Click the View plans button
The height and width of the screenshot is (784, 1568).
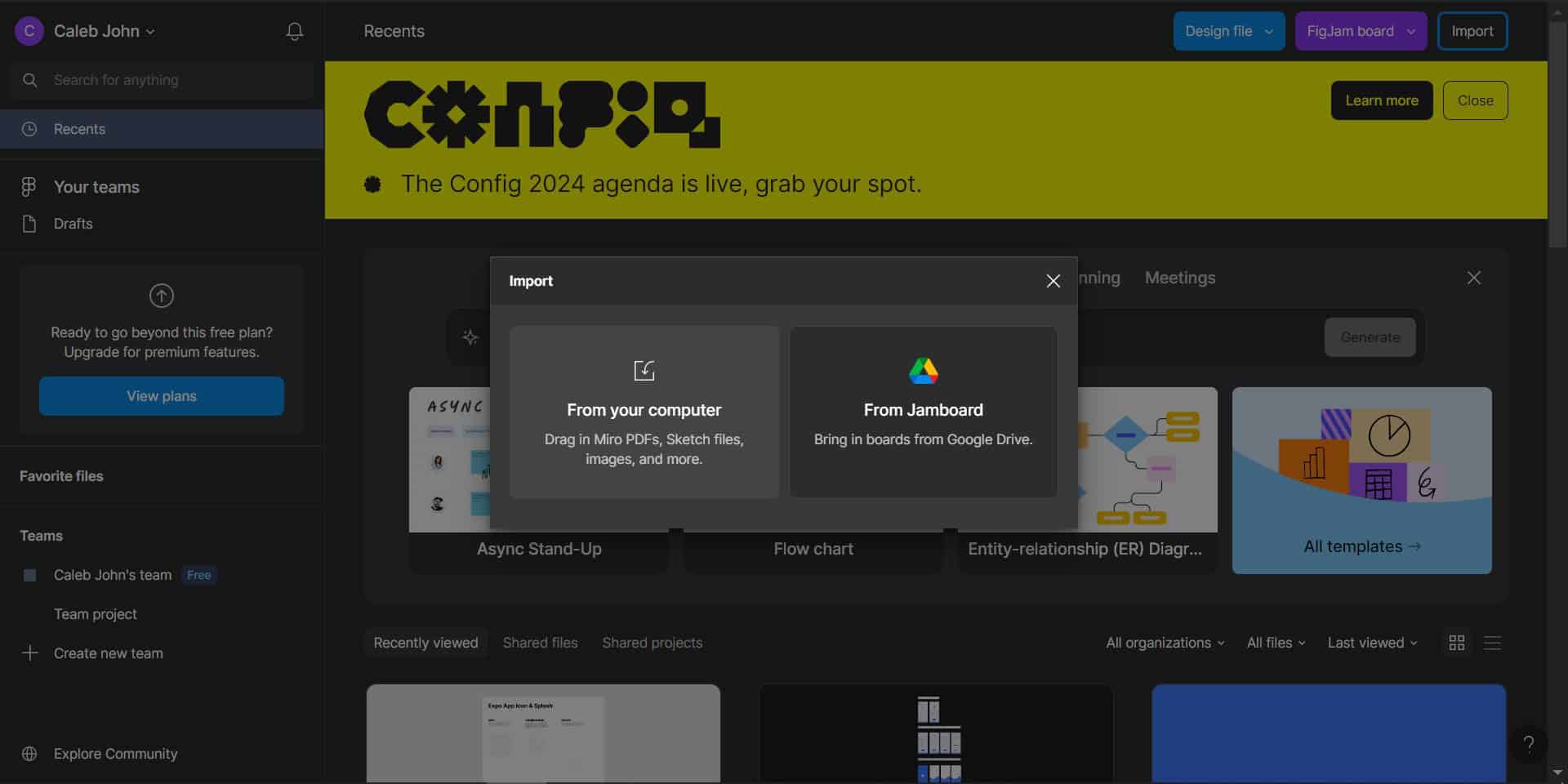tap(162, 396)
